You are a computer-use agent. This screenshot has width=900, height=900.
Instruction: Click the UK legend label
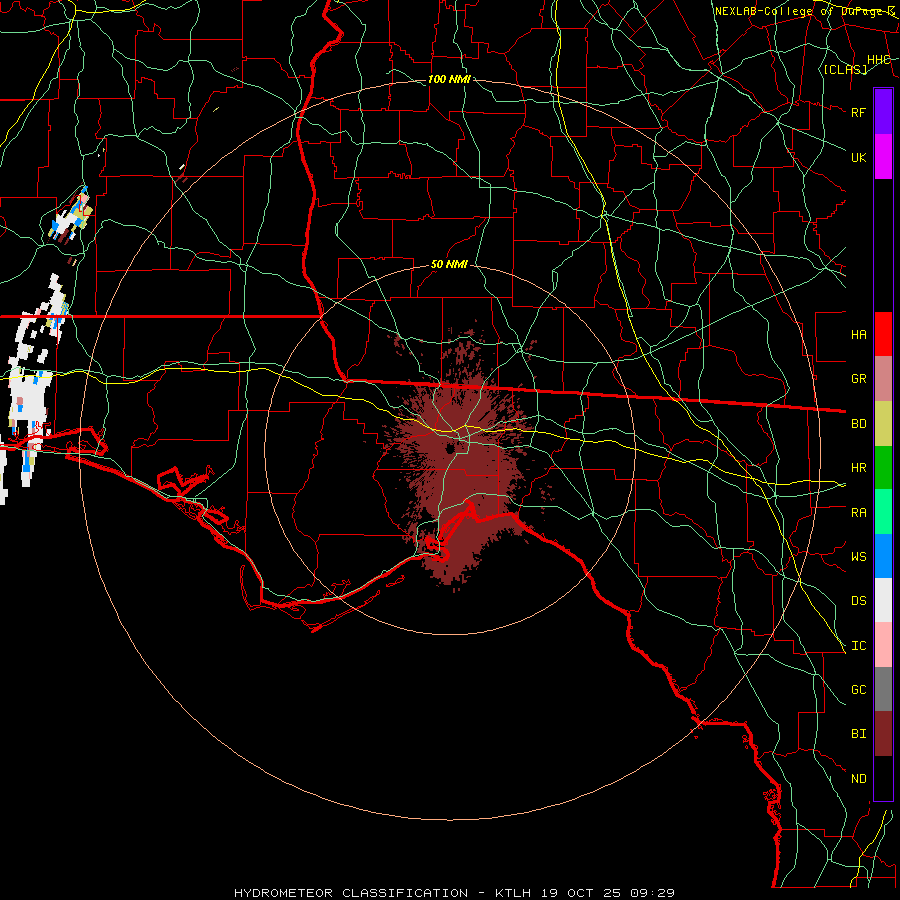[858, 157]
